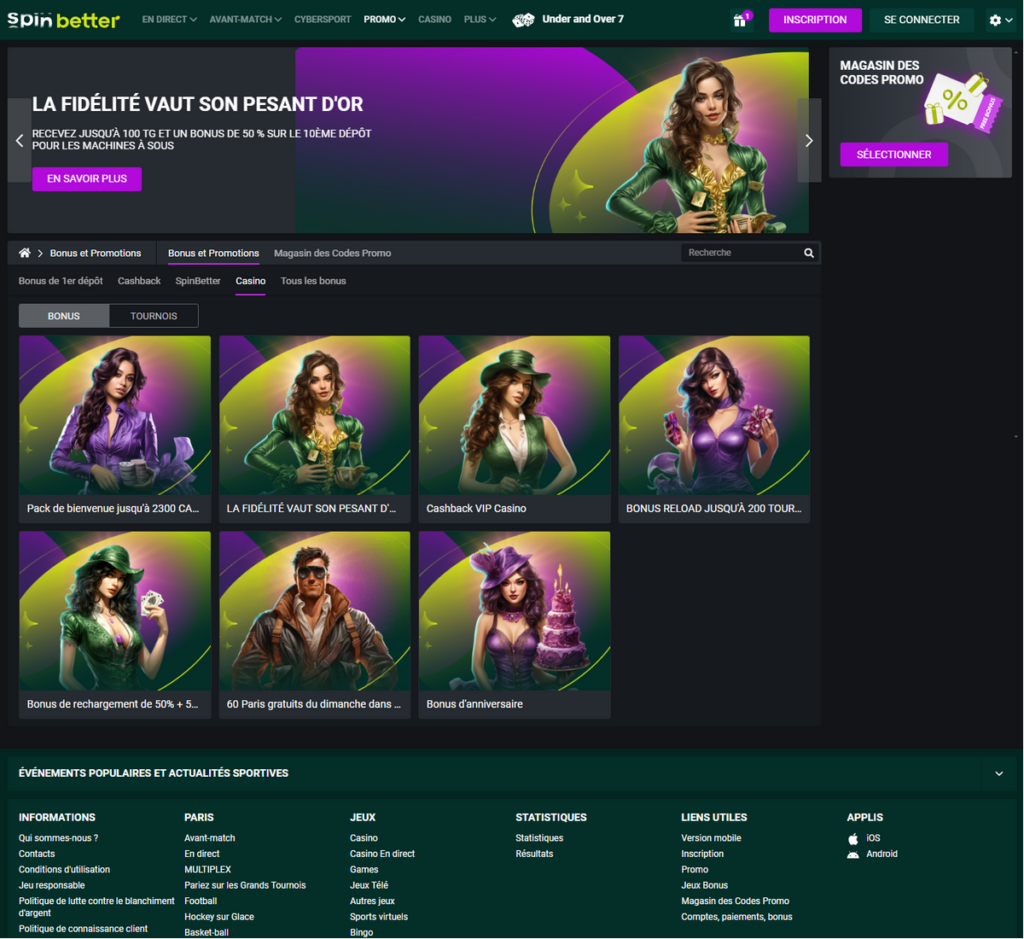The height and width of the screenshot is (939, 1024).
Task: Open footer Magasin des Codes Promo link
Action: tap(735, 900)
